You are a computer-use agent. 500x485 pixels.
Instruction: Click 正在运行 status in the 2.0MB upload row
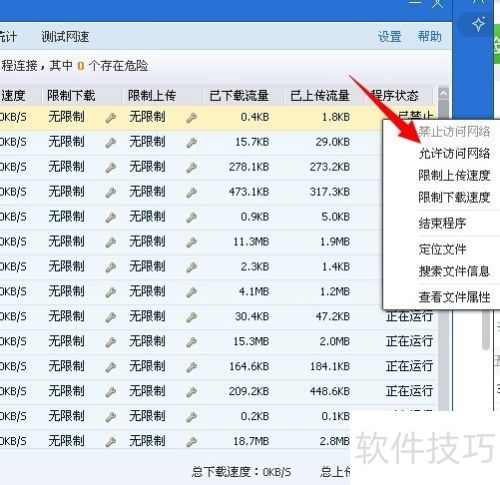(x=409, y=341)
